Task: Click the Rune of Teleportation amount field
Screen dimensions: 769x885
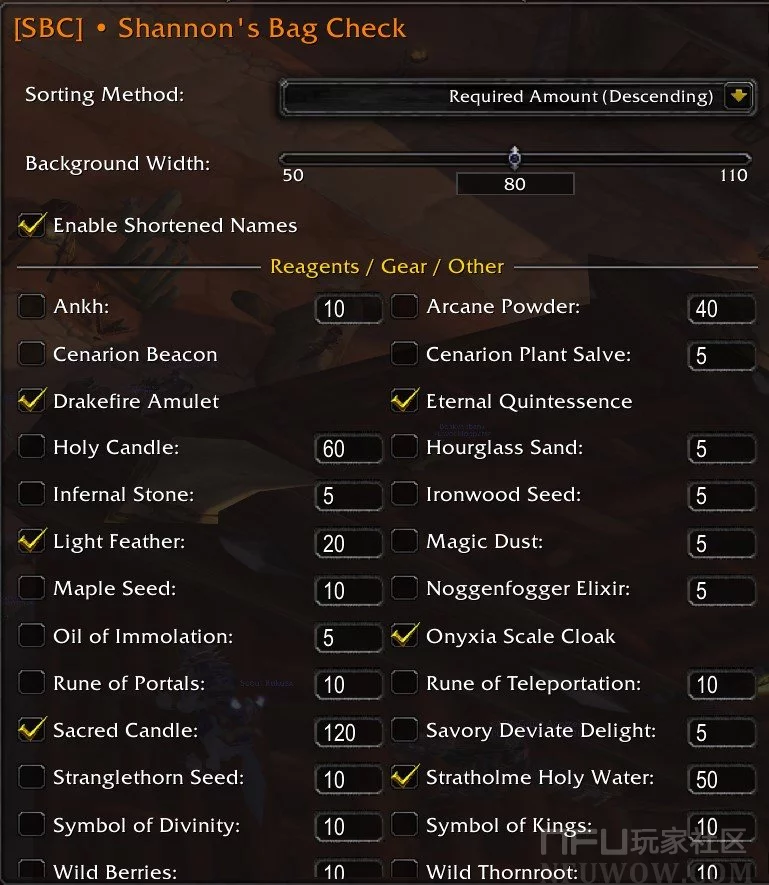Action: 720,685
